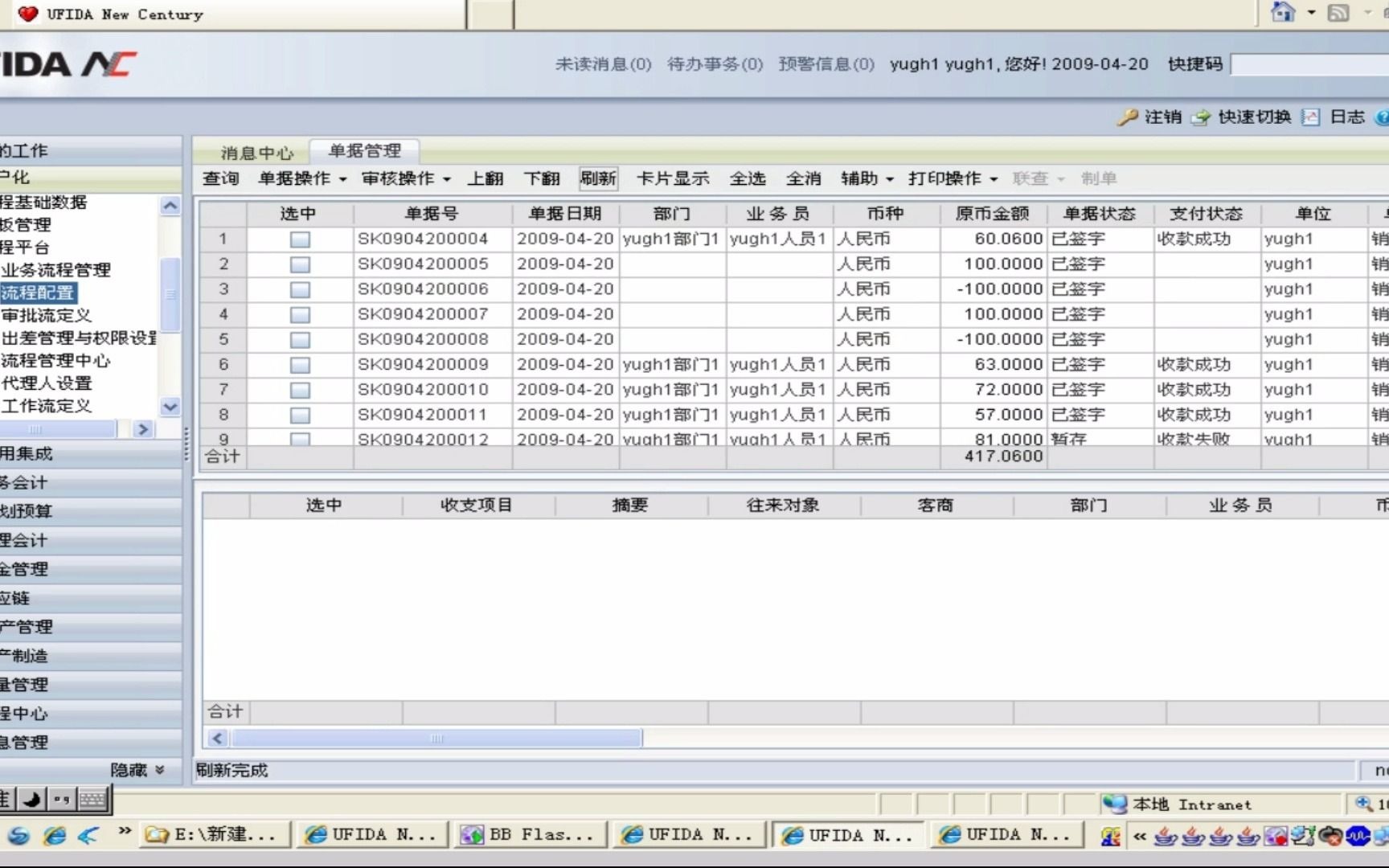
Task: Tick checkbox for SK0904200011
Action: pyautogui.click(x=300, y=416)
